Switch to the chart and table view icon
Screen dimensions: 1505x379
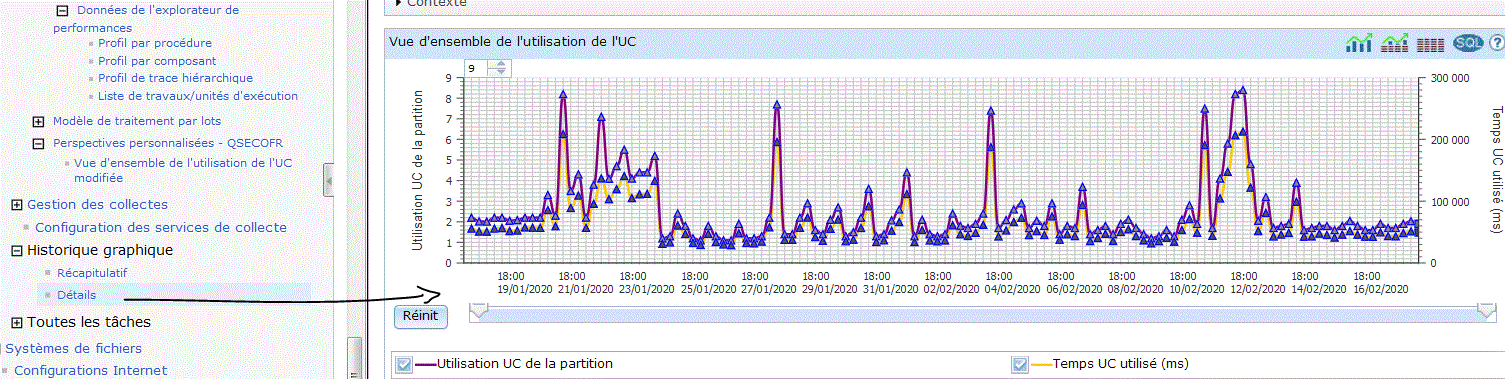coord(1394,43)
